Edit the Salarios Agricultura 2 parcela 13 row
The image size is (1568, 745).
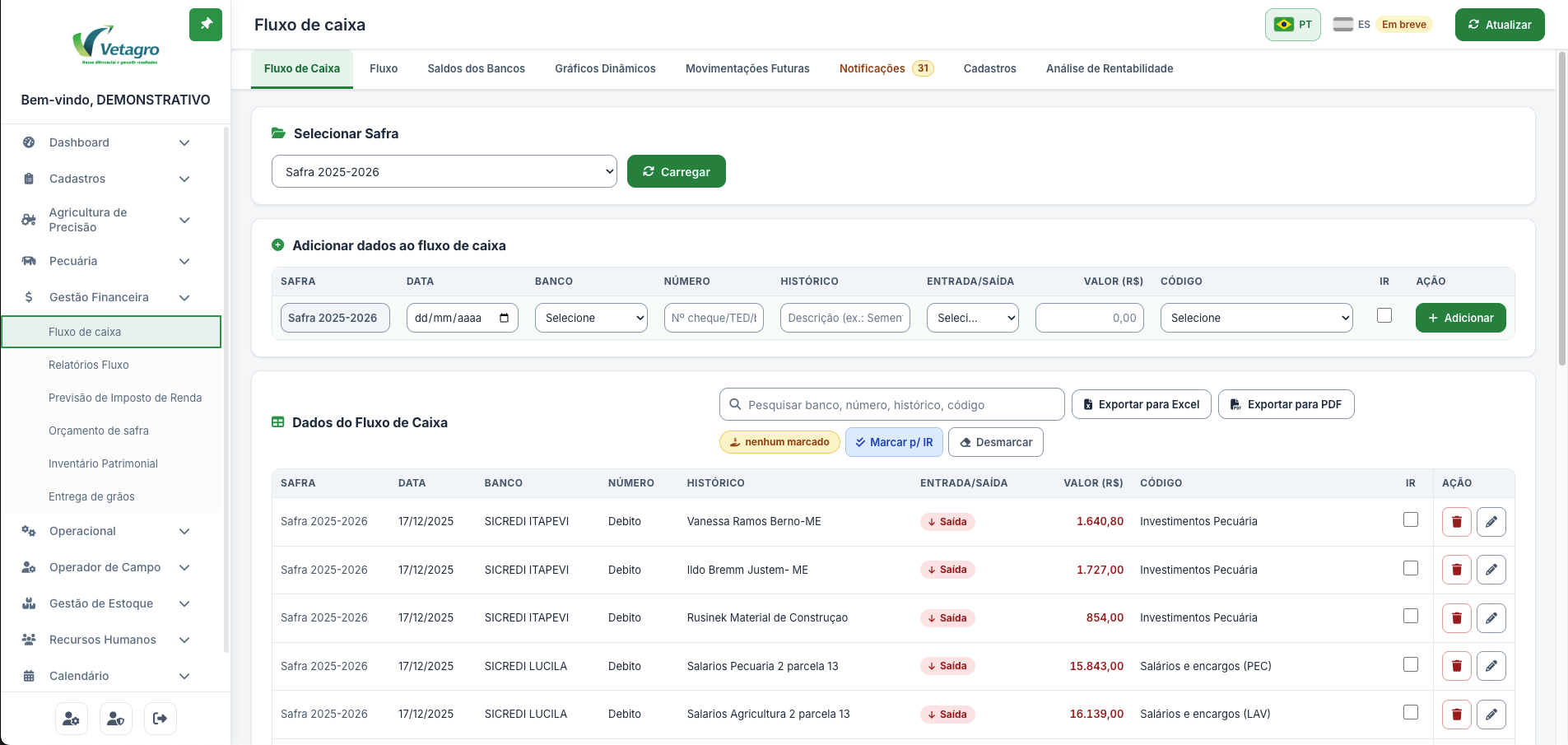1491,715
